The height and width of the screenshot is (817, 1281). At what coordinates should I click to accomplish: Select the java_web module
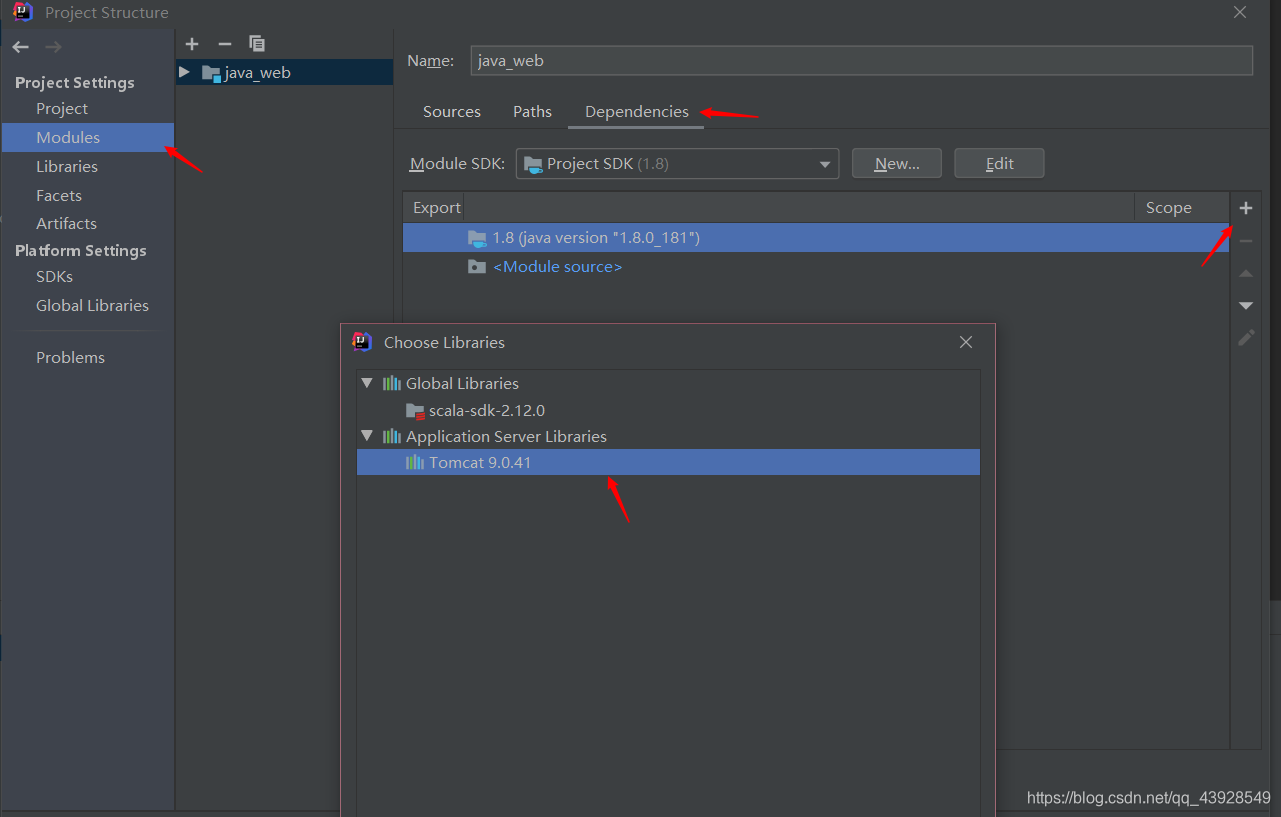[284, 72]
